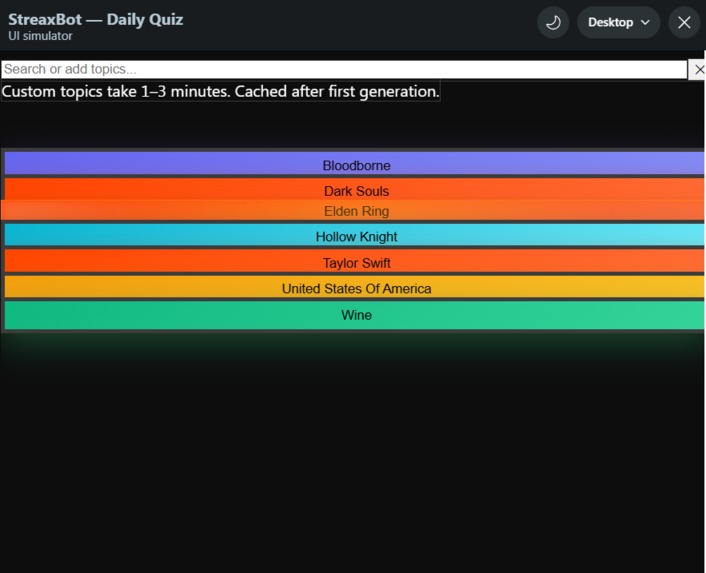Choose the Elden Ring topic

tap(353, 210)
